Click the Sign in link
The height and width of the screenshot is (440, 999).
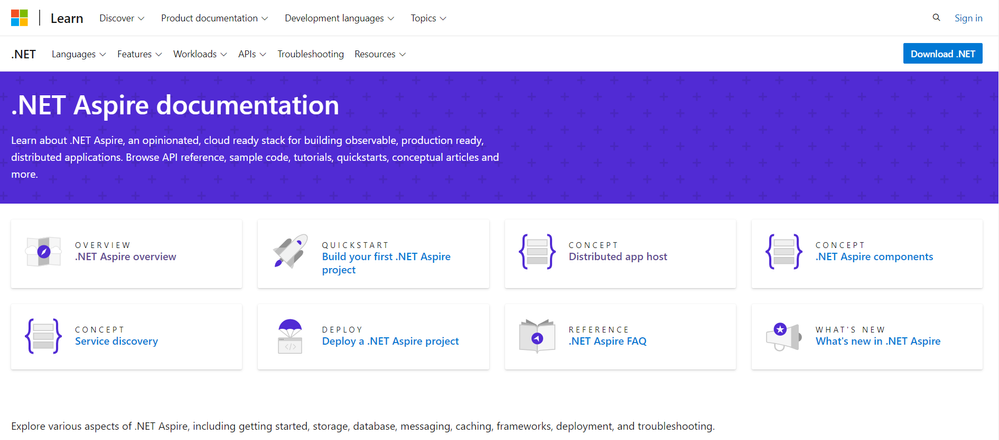pyautogui.click(x=968, y=18)
